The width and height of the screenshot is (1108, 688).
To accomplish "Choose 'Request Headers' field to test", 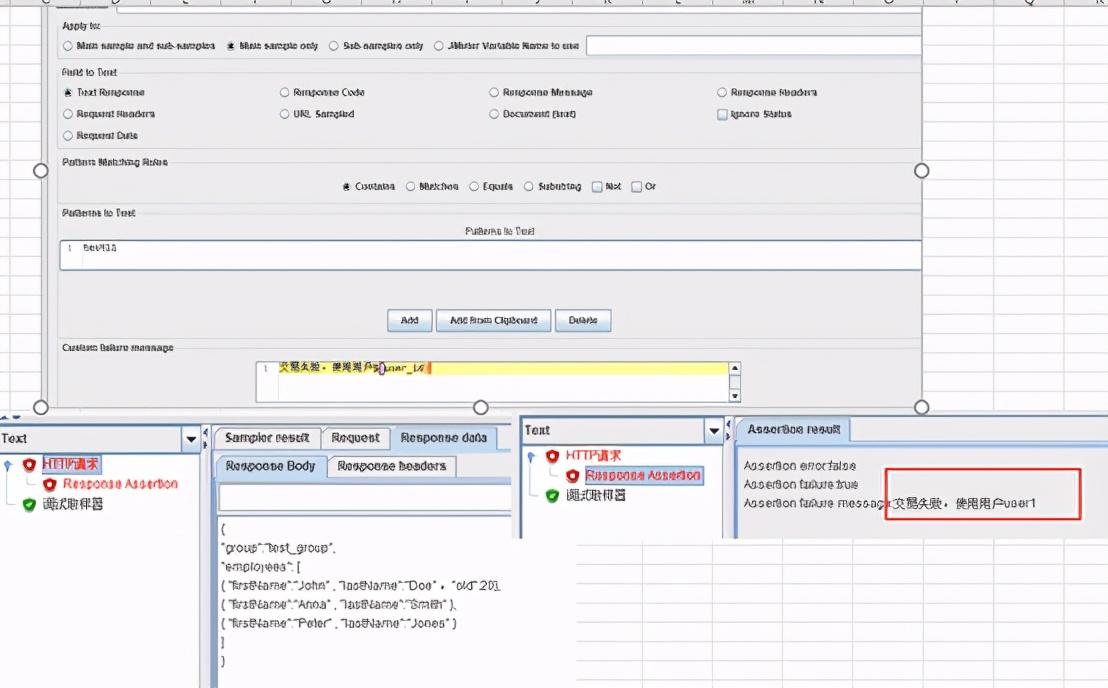I will coord(68,114).
